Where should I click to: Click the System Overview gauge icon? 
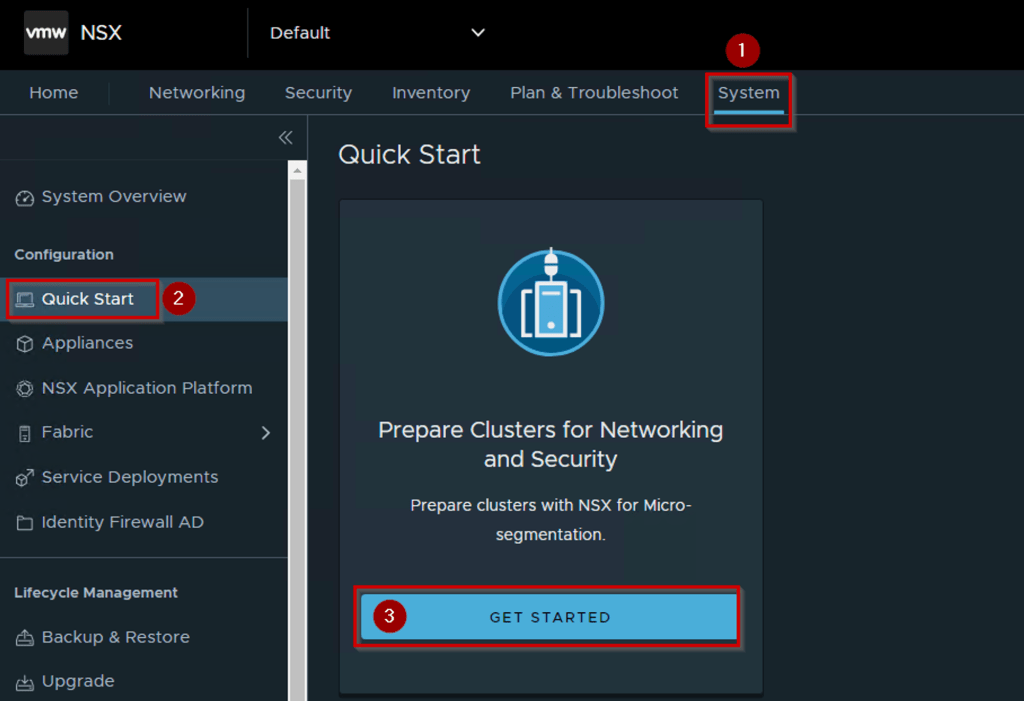click(25, 198)
